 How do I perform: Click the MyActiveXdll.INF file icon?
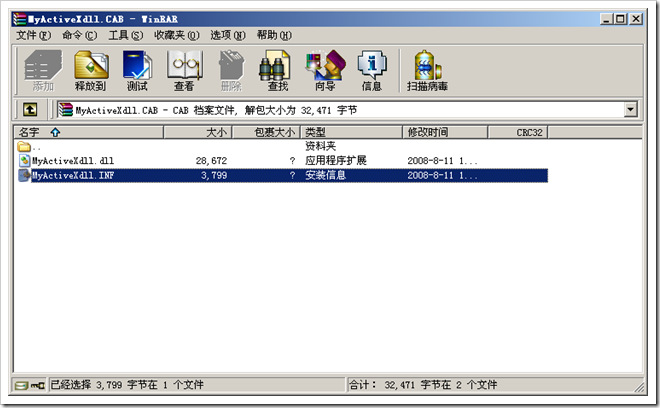pyautogui.click(x=24, y=175)
